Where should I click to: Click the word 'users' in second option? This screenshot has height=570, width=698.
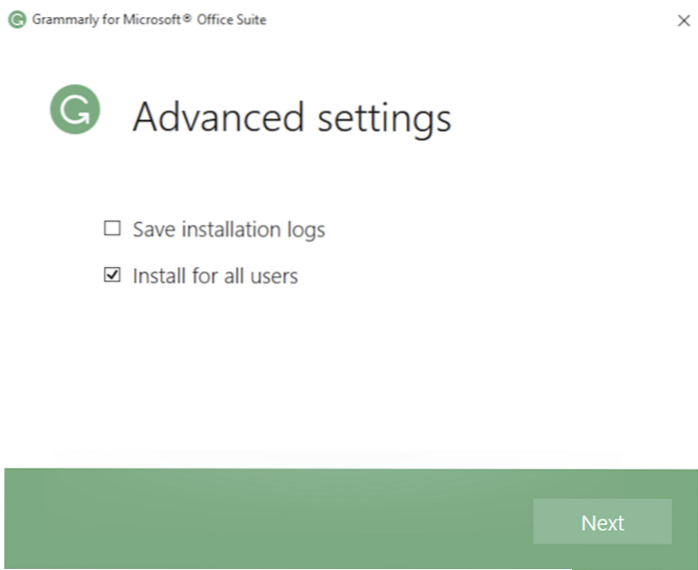273,276
